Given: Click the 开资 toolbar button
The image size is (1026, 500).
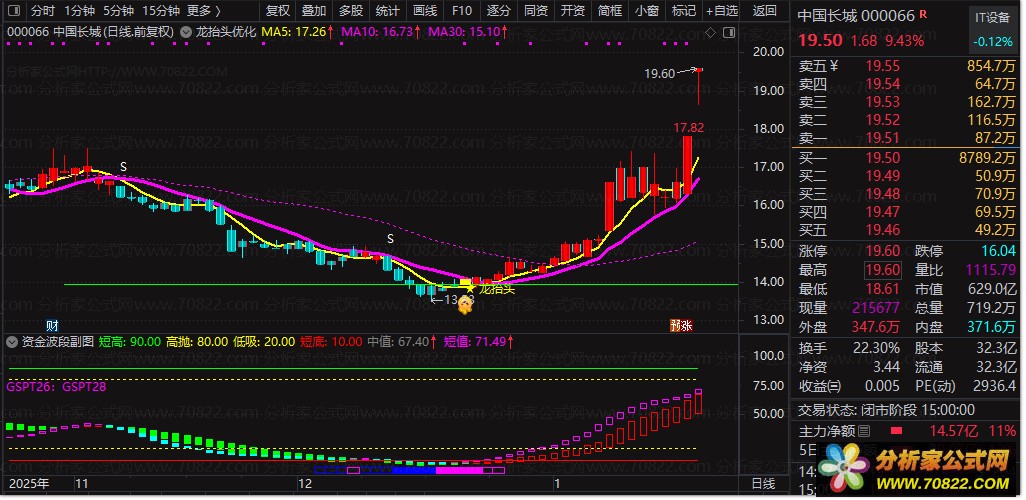Looking at the screenshot, I should (x=573, y=10).
